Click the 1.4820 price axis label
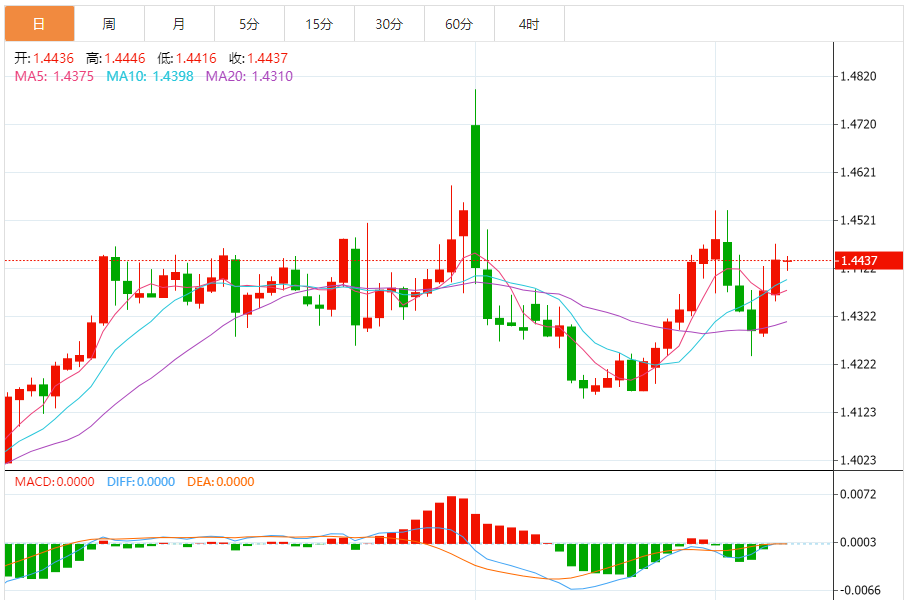This screenshot has height=600, width=909. coord(859,77)
